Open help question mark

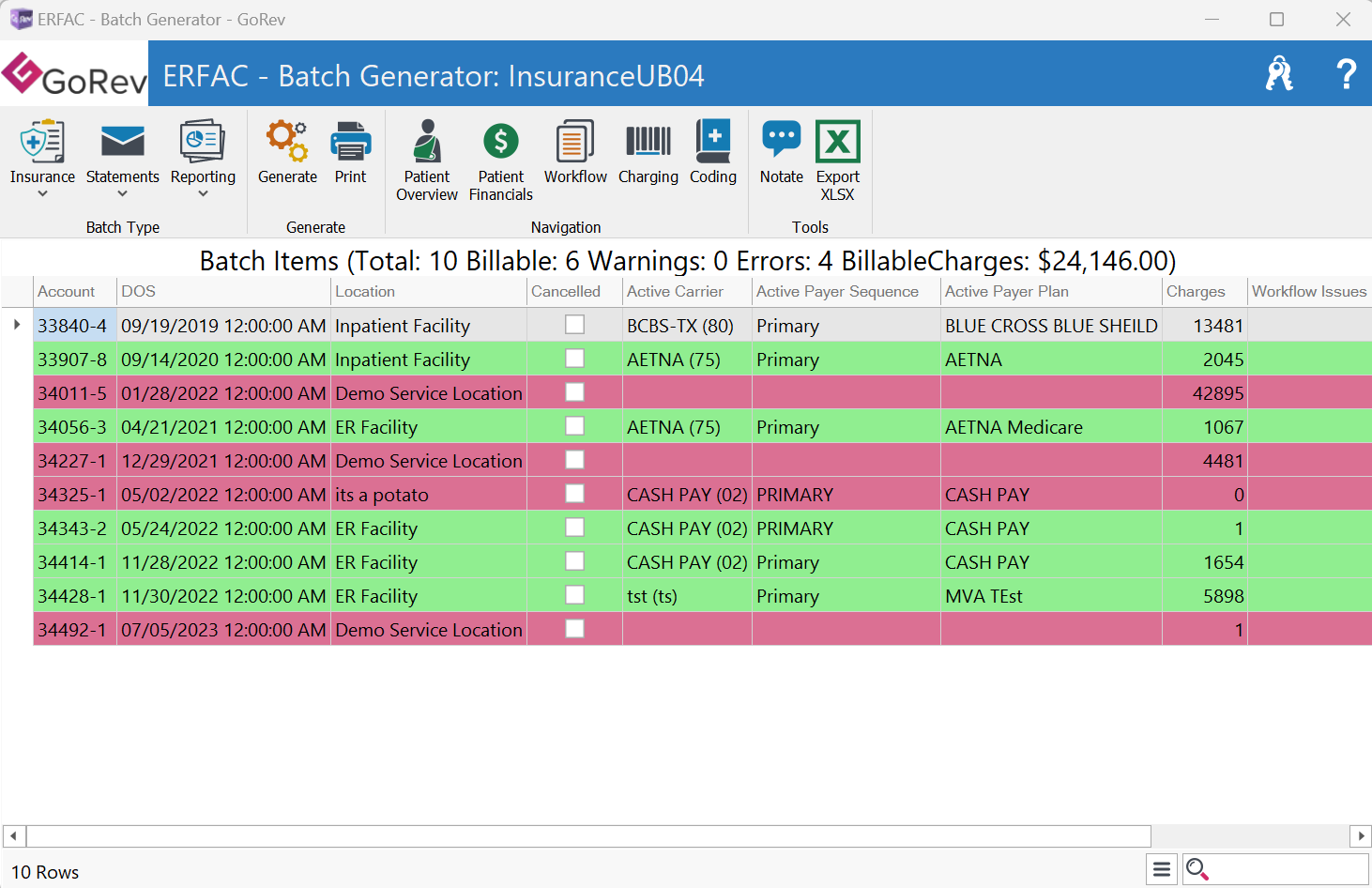(1346, 73)
